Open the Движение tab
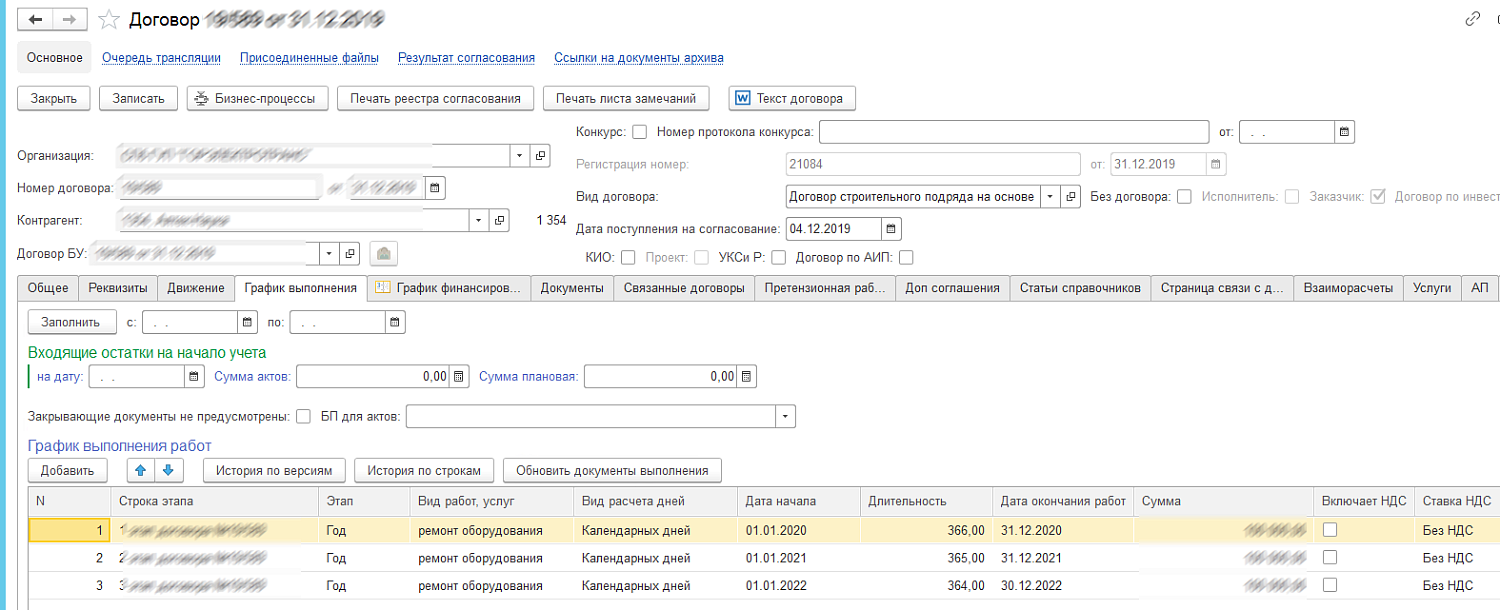 click(196, 288)
